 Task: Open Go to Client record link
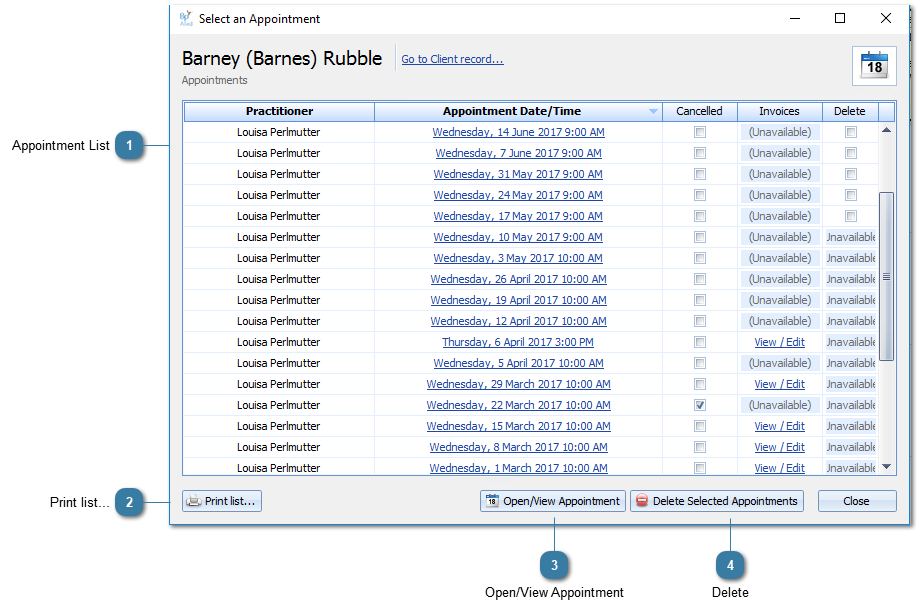[x=452, y=59]
